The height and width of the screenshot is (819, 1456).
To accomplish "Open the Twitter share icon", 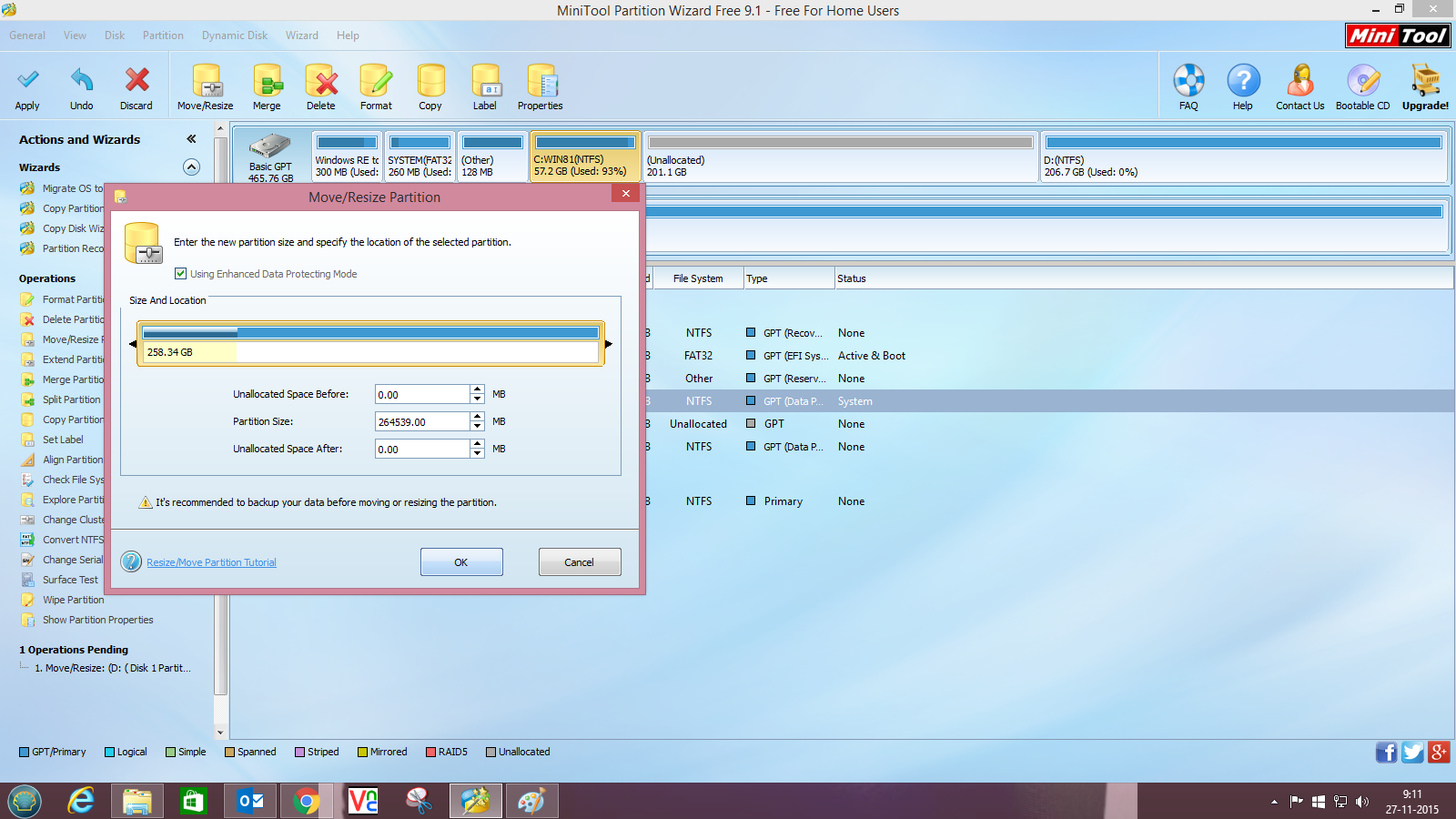I will (x=1412, y=753).
